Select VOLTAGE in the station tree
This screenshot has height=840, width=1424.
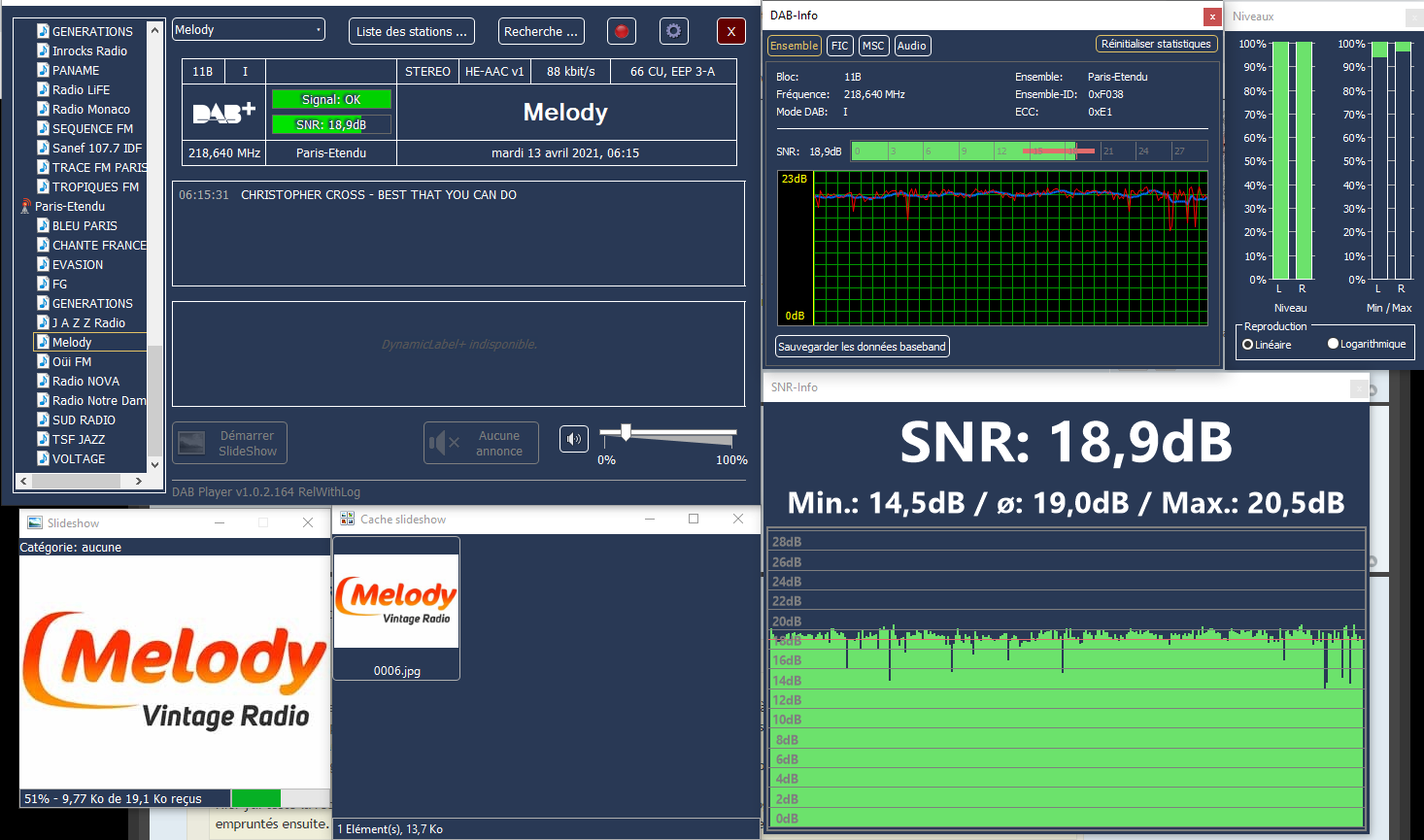79,458
